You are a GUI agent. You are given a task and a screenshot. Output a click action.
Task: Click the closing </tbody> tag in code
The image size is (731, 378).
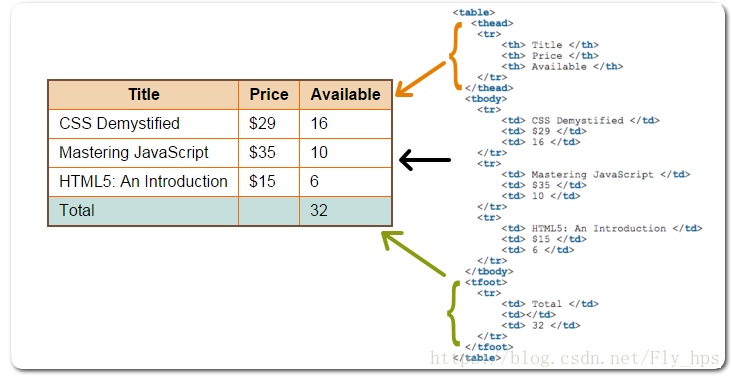[489, 271]
